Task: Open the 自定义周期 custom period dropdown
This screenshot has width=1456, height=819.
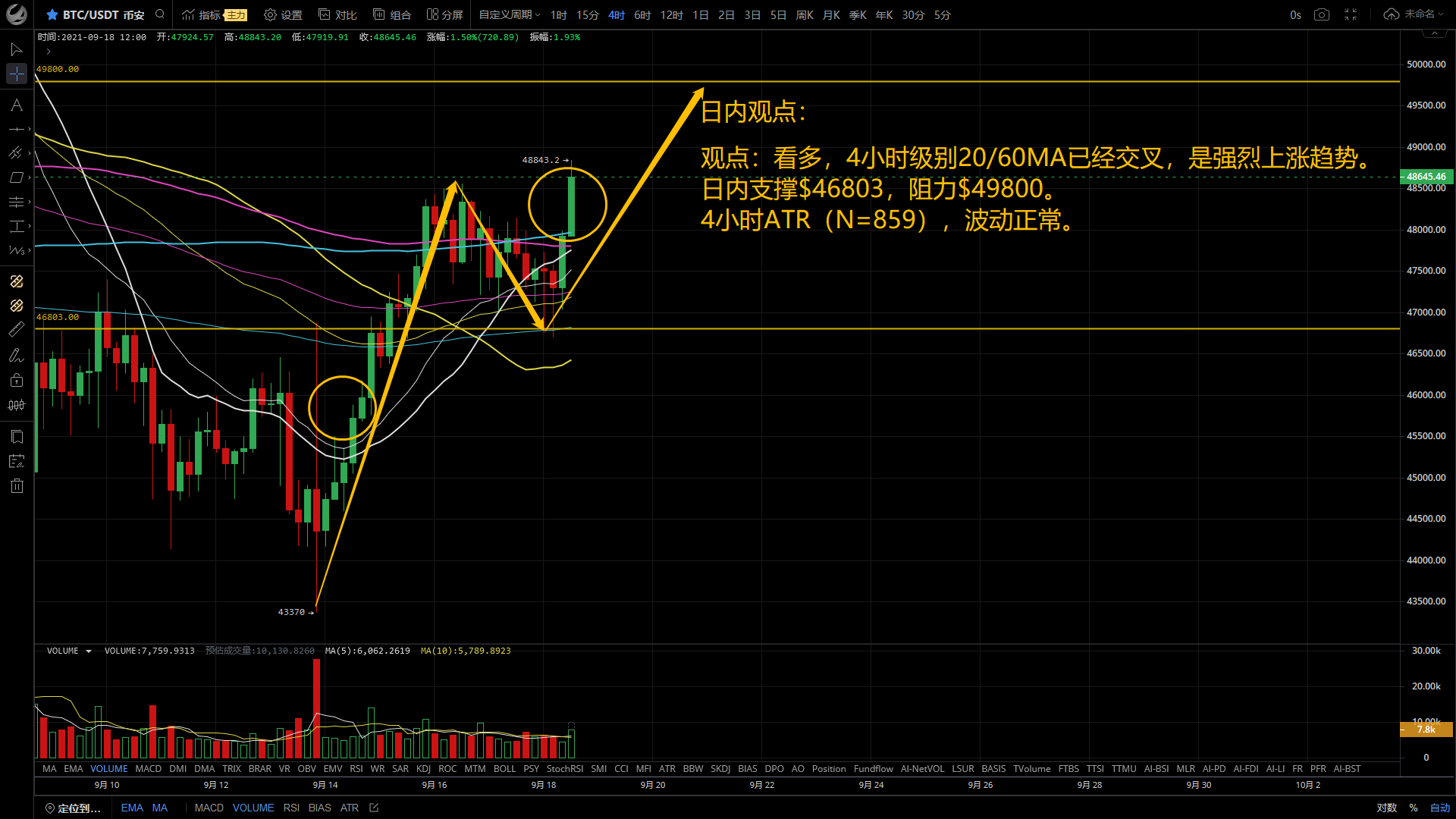Action: pos(509,14)
